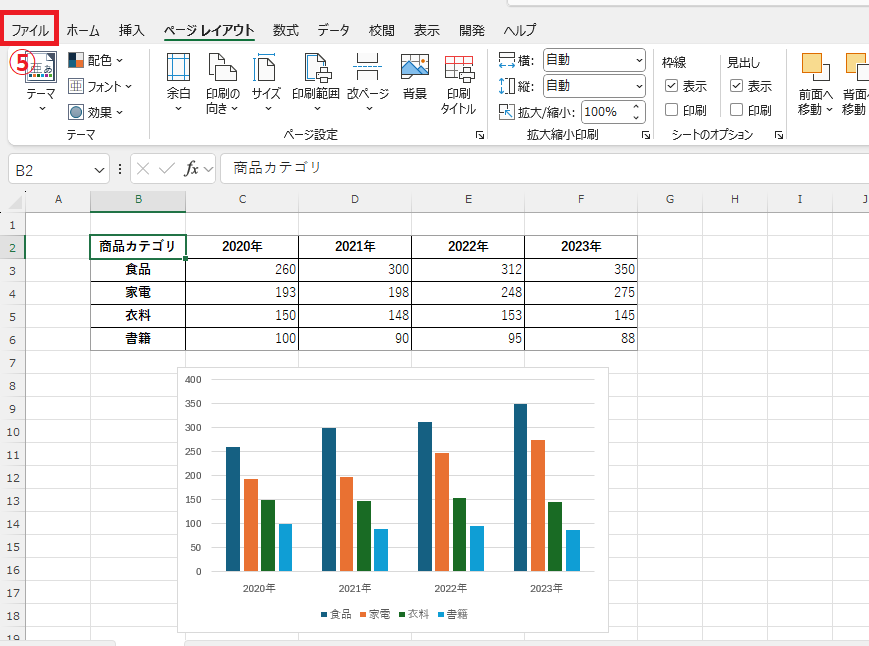Image resolution: width=869 pixels, height=646 pixels.
Task: Click the formula bar cancel X icon
Action: (142, 168)
